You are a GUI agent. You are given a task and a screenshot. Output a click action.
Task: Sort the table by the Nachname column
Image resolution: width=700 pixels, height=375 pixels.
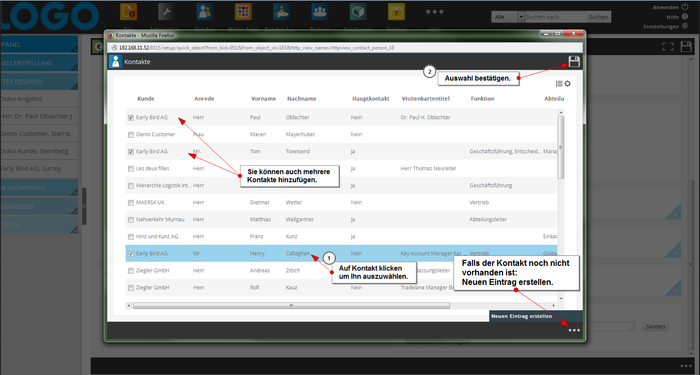click(x=302, y=99)
